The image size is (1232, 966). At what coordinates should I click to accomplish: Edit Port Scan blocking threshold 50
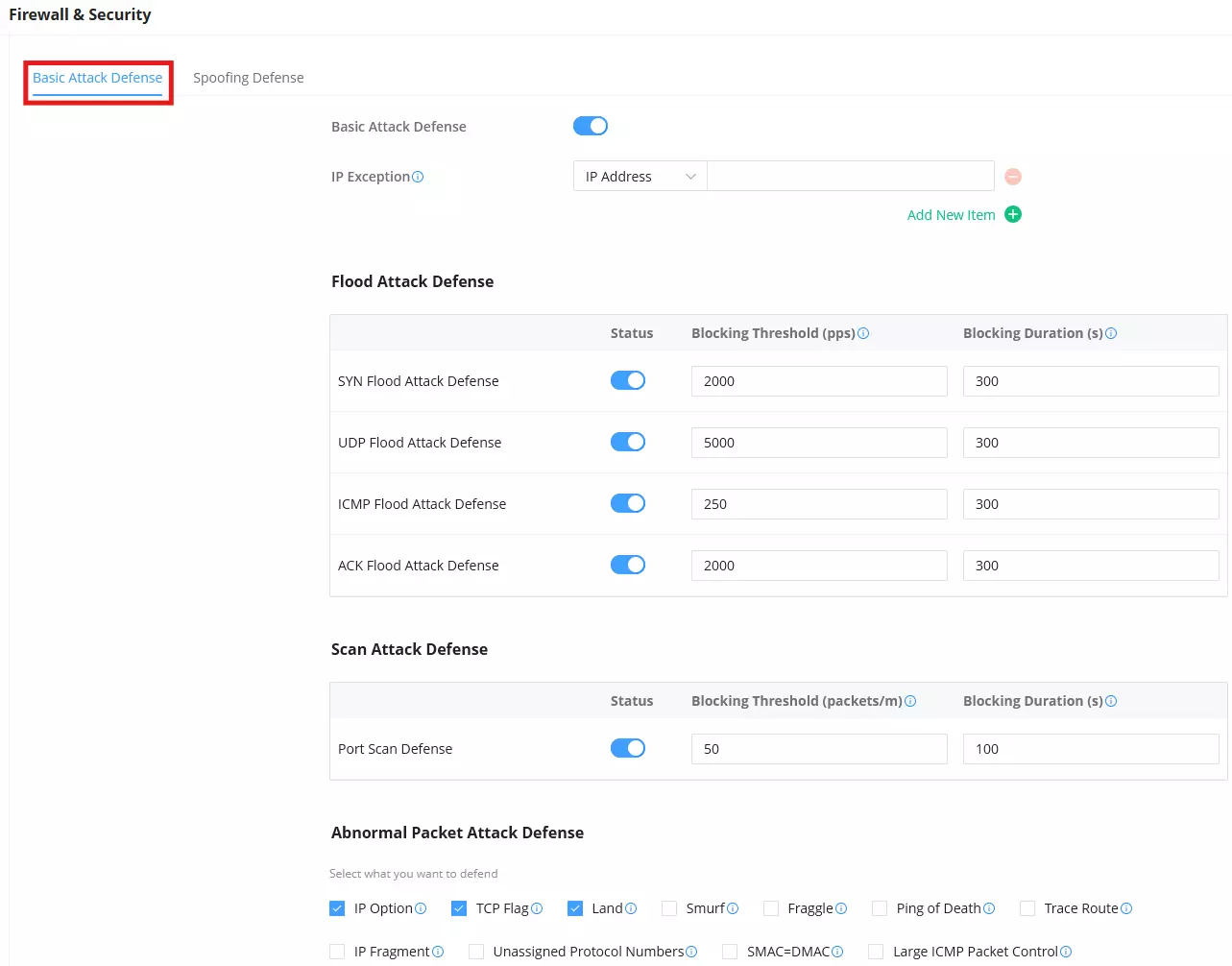tap(819, 749)
